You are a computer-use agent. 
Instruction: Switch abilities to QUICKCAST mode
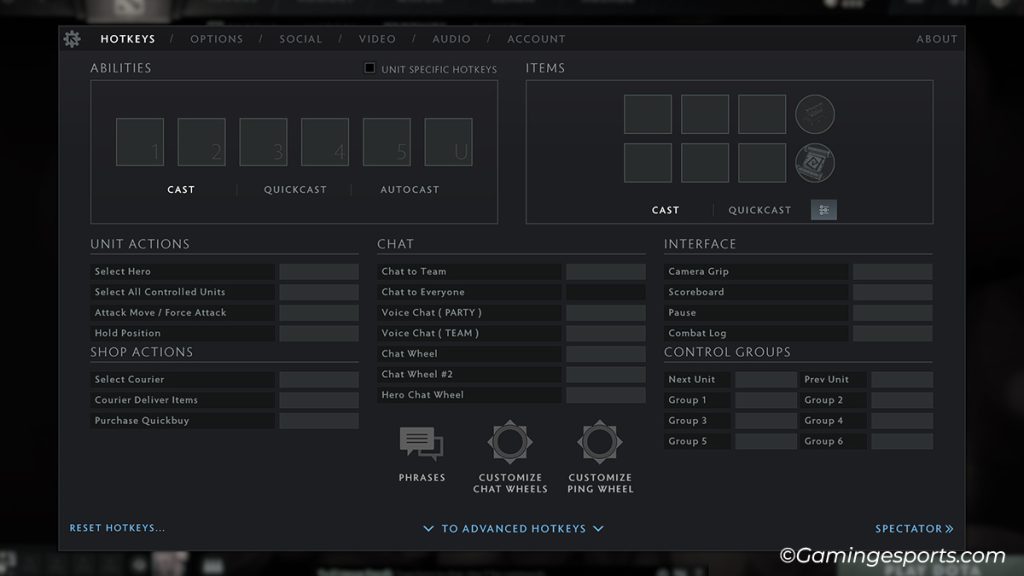tap(295, 189)
